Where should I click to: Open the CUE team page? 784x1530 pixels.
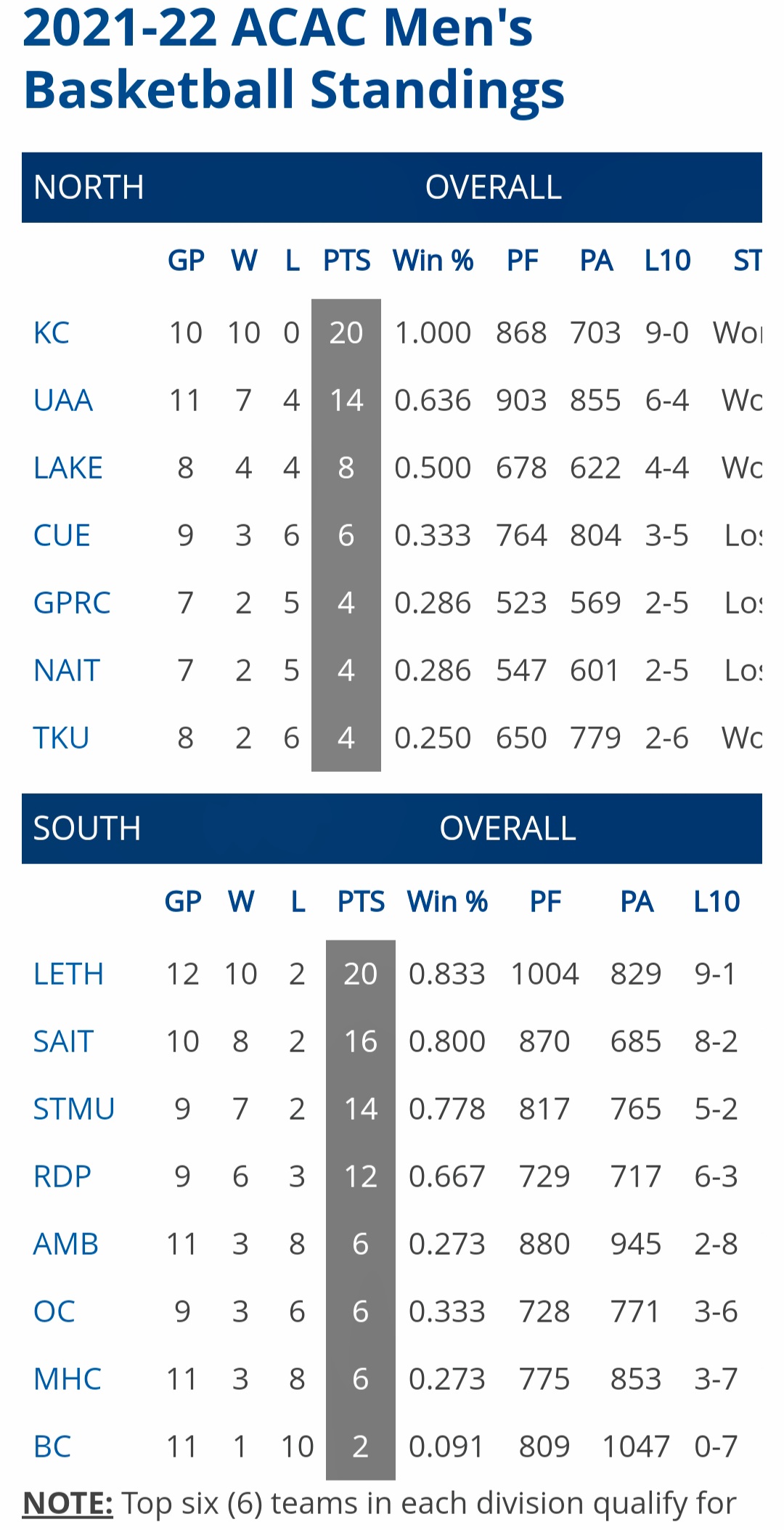tap(62, 536)
